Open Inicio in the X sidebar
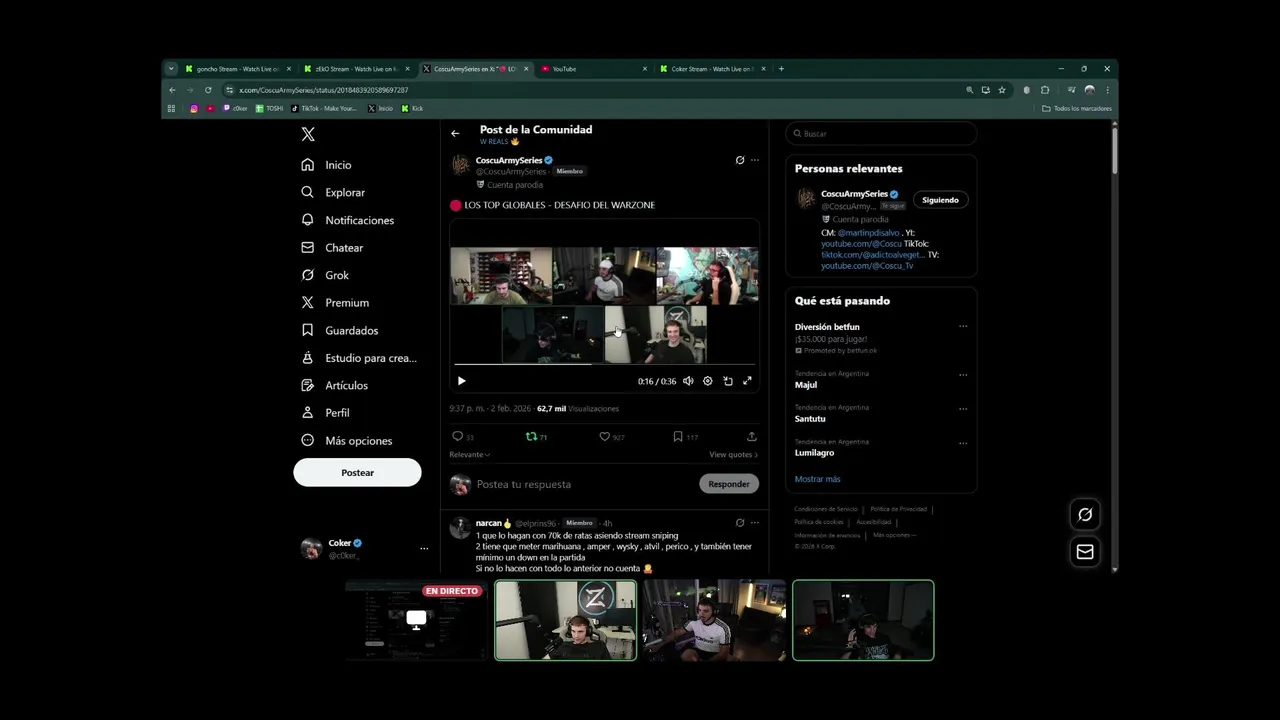 (x=327, y=165)
